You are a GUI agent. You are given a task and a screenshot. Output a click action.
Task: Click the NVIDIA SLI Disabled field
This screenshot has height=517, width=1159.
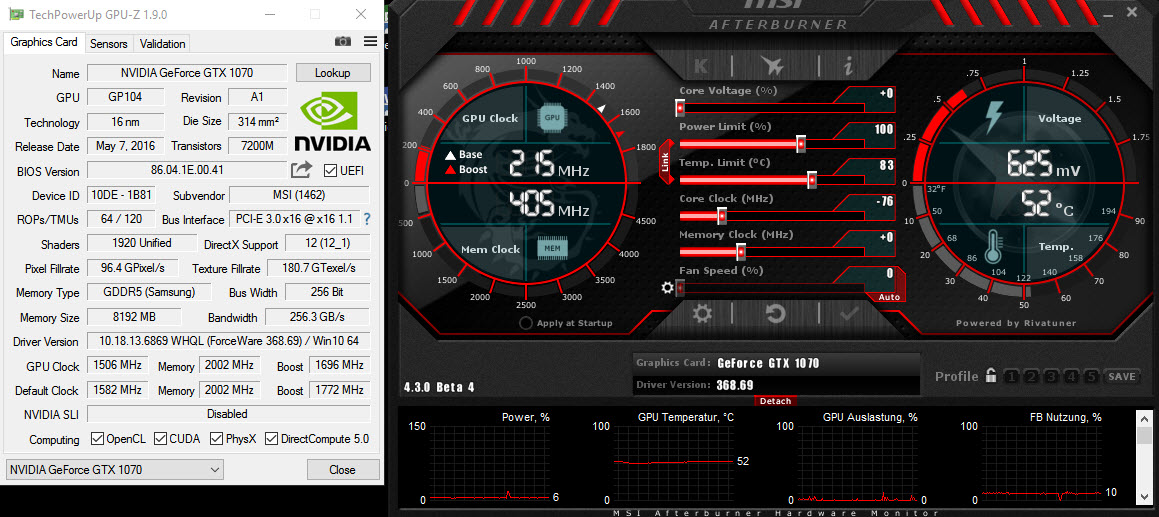(x=228, y=413)
